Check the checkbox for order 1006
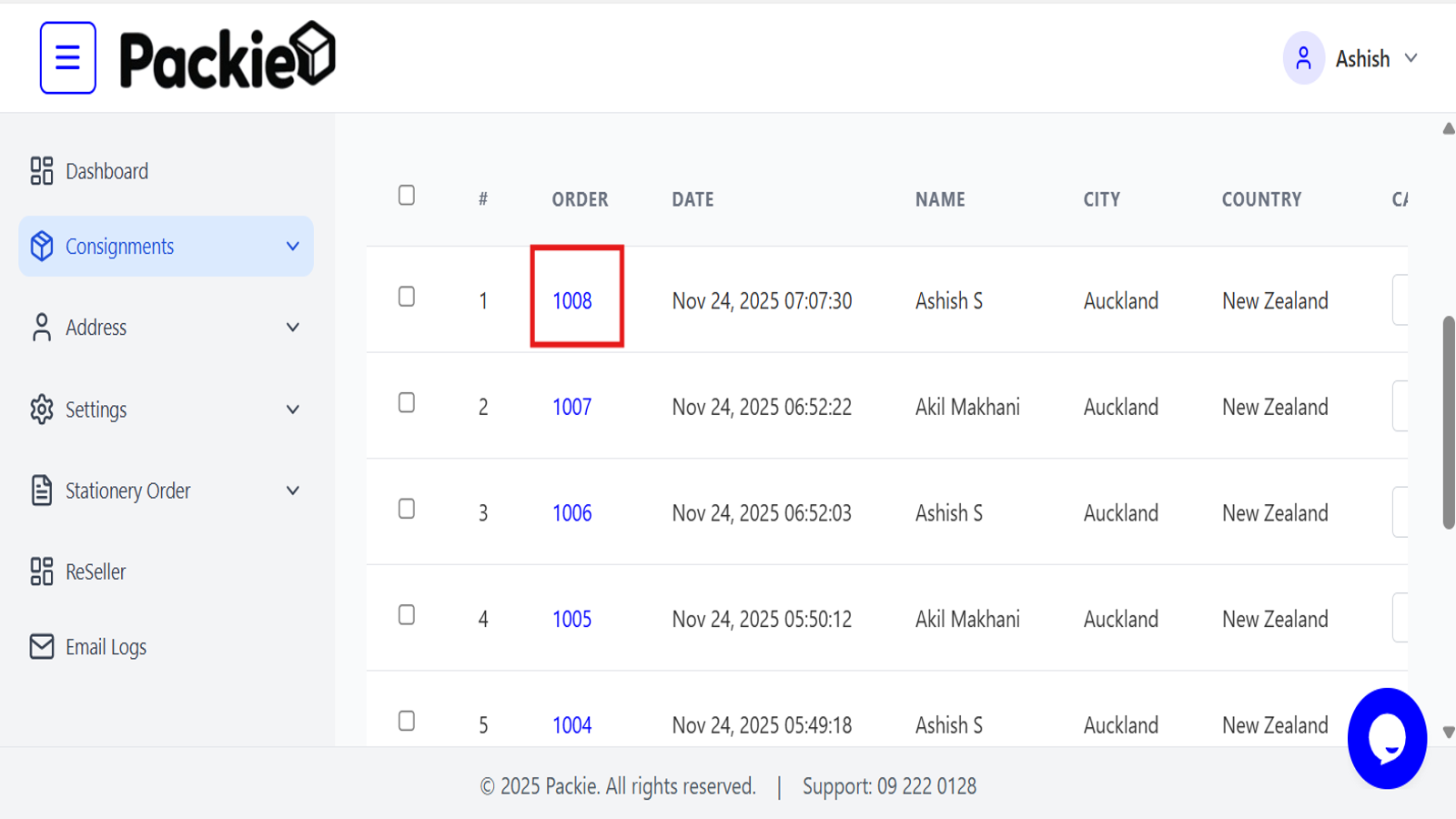The image size is (1456, 819). point(407,508)
